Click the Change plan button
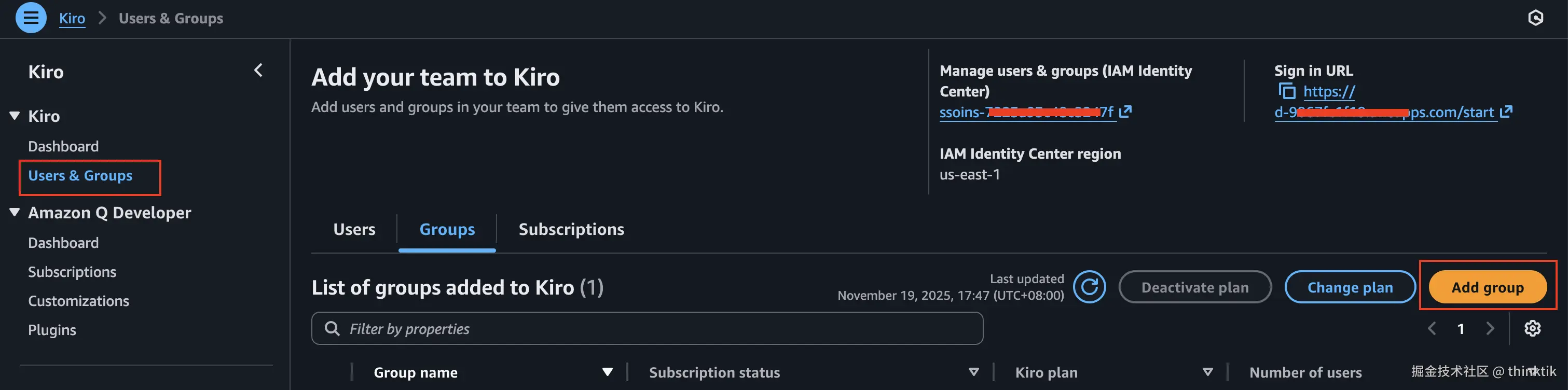The width and height of the screenshot is (1568, 390). (1350, 287)
